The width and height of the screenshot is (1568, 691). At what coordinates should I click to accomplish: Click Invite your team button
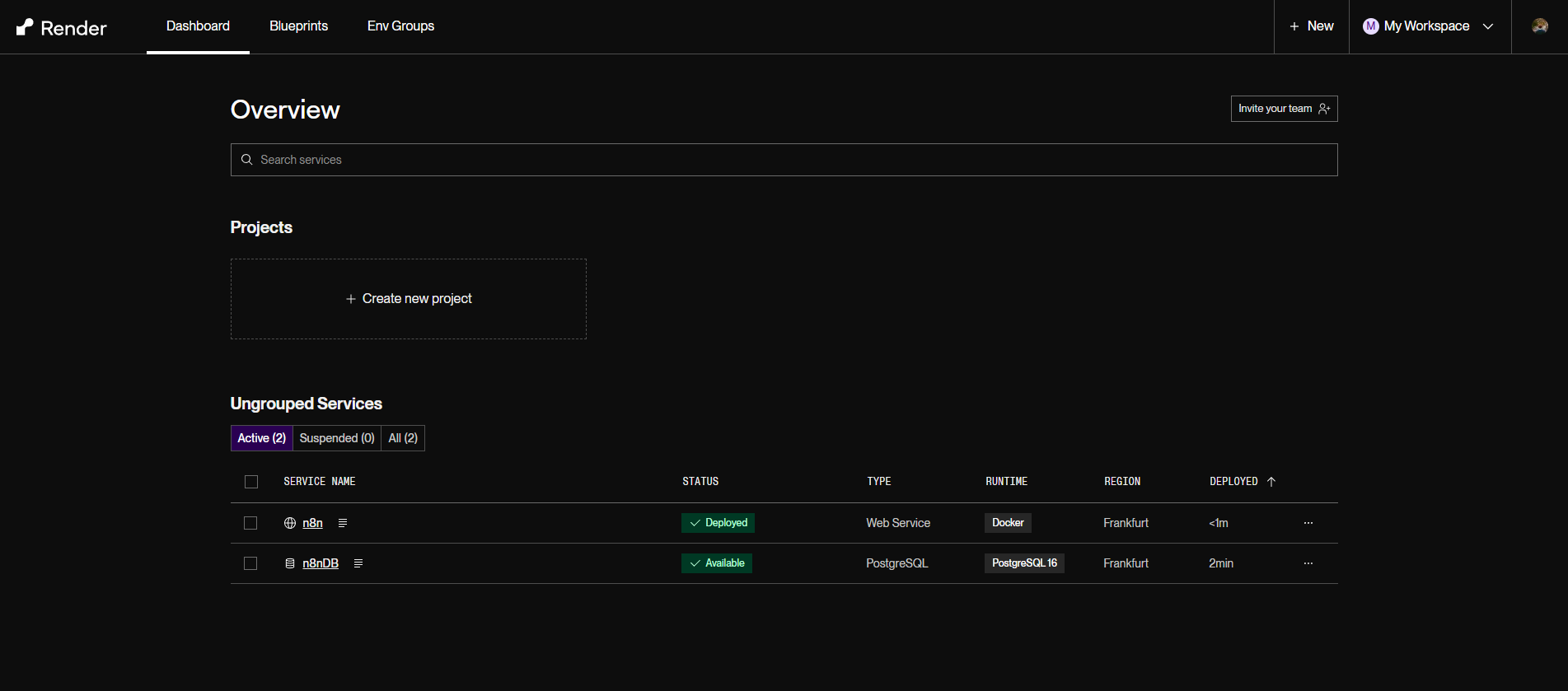pyautogui.click(x=1284, y=109)
